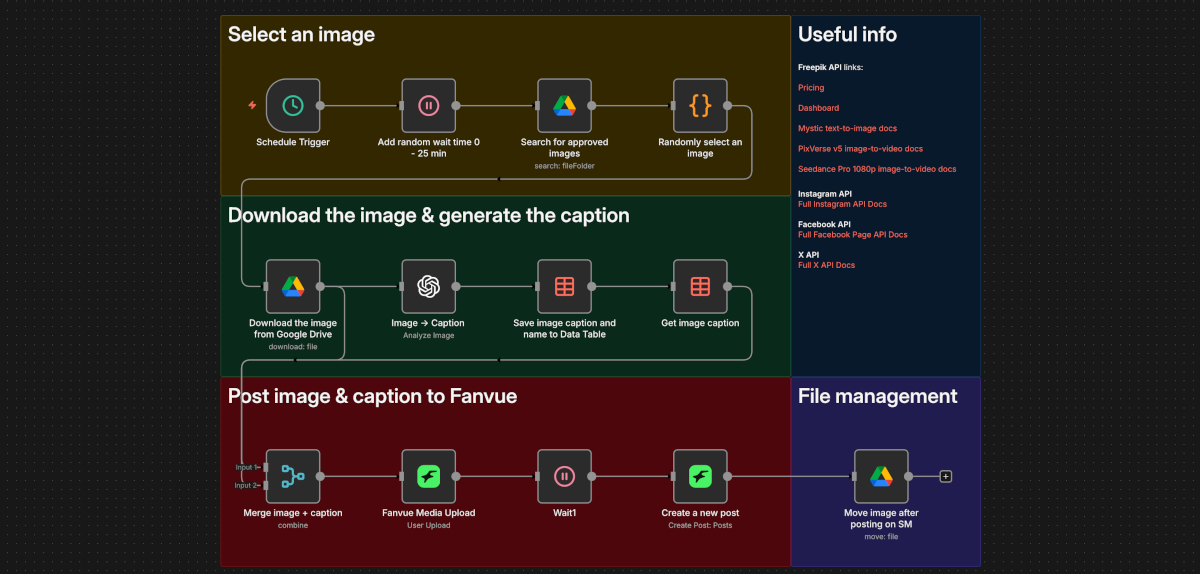Click Download the image & generate caption heading
This screenshot has height=574, width=1200.
tap(429, 215)
